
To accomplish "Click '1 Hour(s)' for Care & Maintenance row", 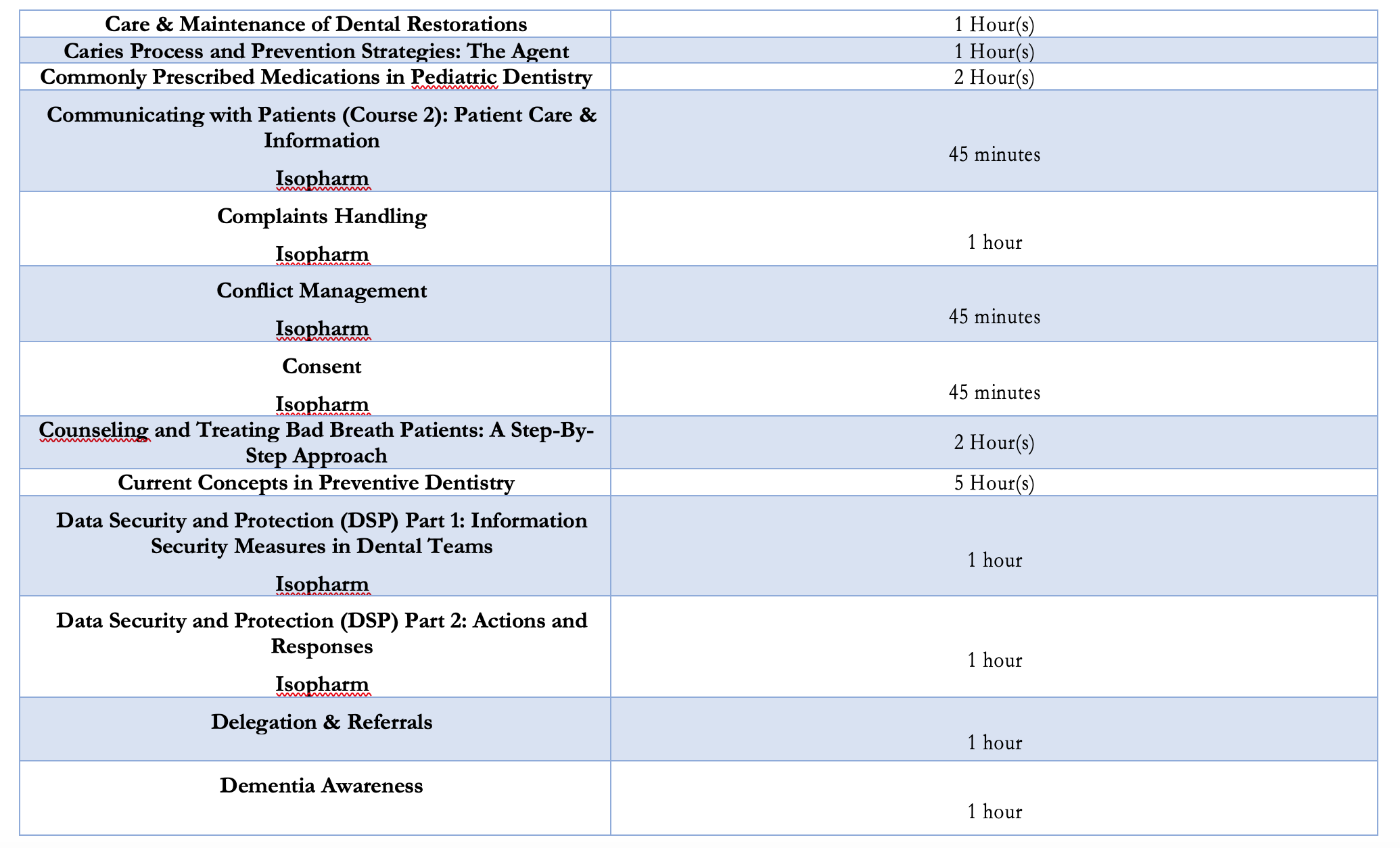I will [x=994, y=25].
